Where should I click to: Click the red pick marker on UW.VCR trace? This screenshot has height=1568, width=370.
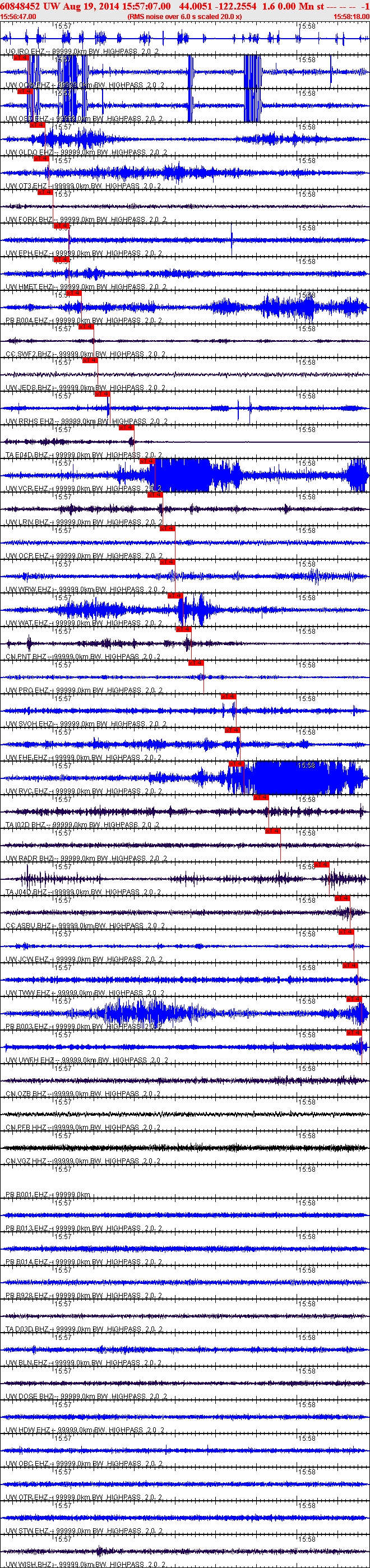point(147,461)
